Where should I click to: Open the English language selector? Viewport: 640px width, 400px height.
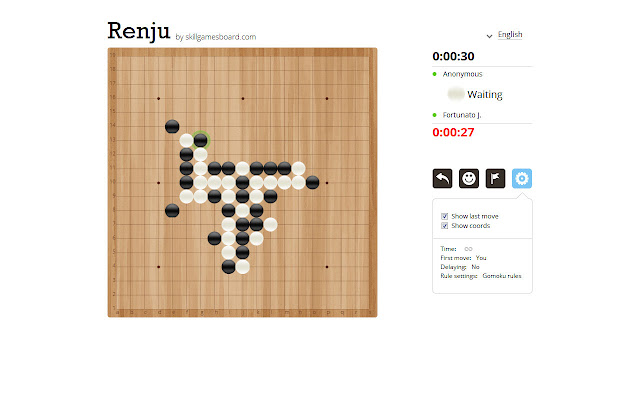tap(510, 35)
